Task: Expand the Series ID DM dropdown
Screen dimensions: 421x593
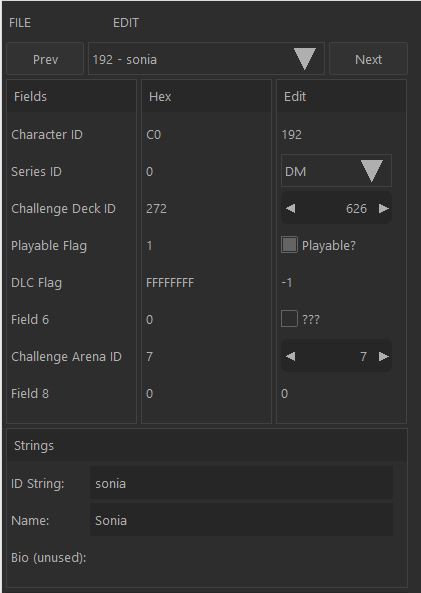Action: pyautogui.click(x=371, y=171)
